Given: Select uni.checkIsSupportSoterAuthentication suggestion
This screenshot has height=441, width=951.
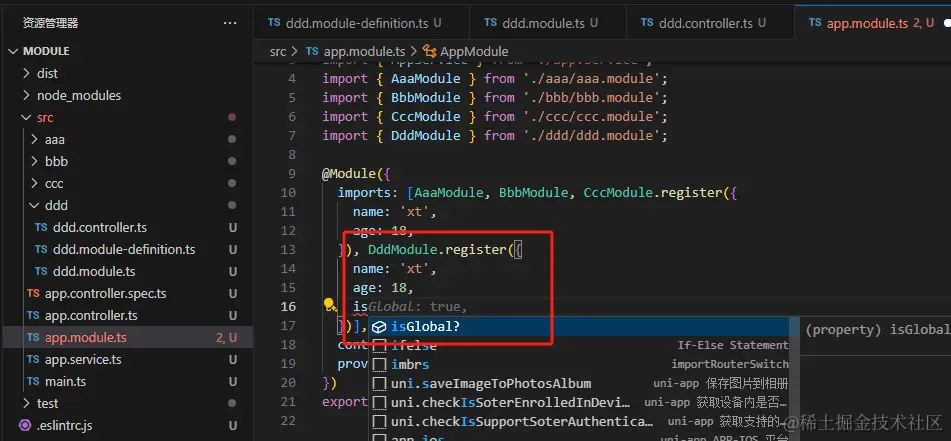Looking at the screenshot, I should click(579, 421).
